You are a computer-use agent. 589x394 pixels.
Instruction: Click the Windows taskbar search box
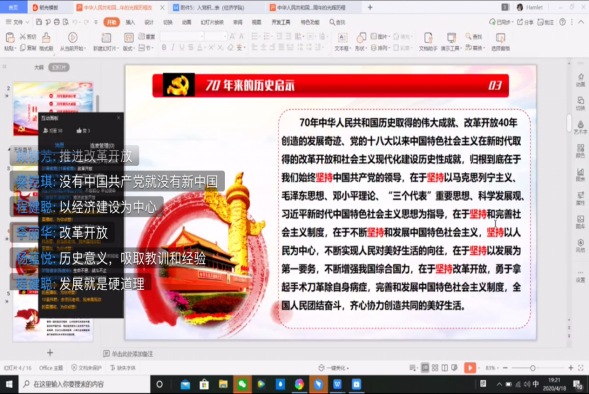pos(84,384)
